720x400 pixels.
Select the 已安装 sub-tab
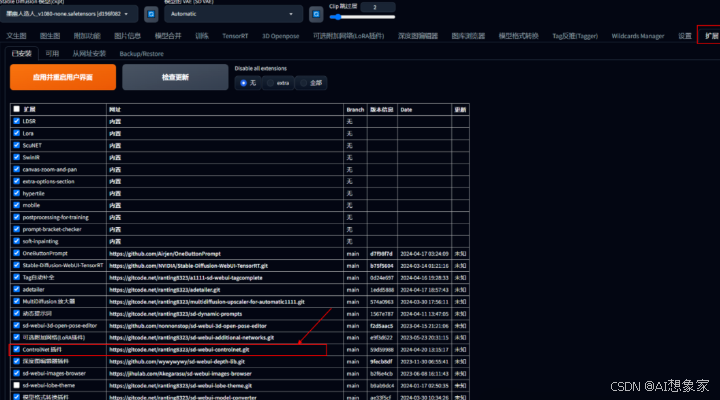click(22, 54)
